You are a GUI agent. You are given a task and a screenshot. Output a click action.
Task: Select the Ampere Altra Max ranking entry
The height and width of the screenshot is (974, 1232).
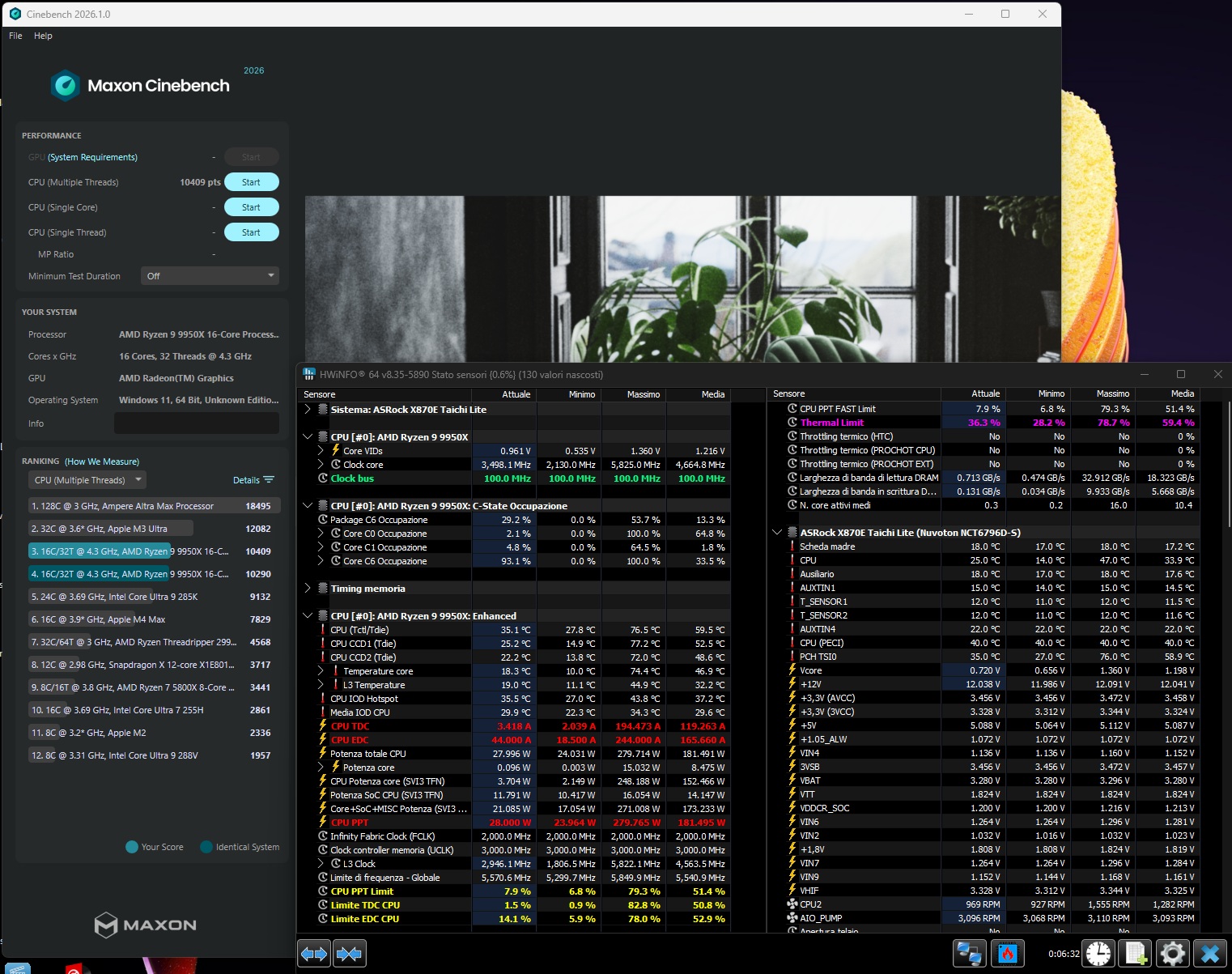(154, 506)
